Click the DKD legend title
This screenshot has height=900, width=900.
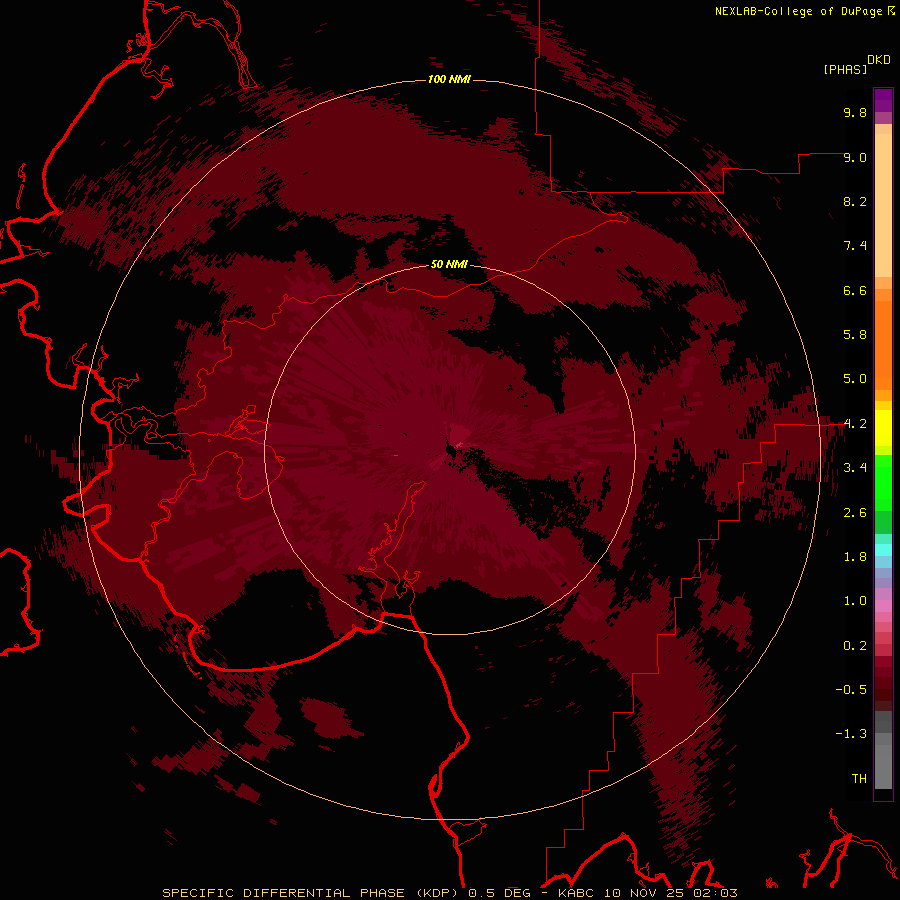click(x=878, y=60)
